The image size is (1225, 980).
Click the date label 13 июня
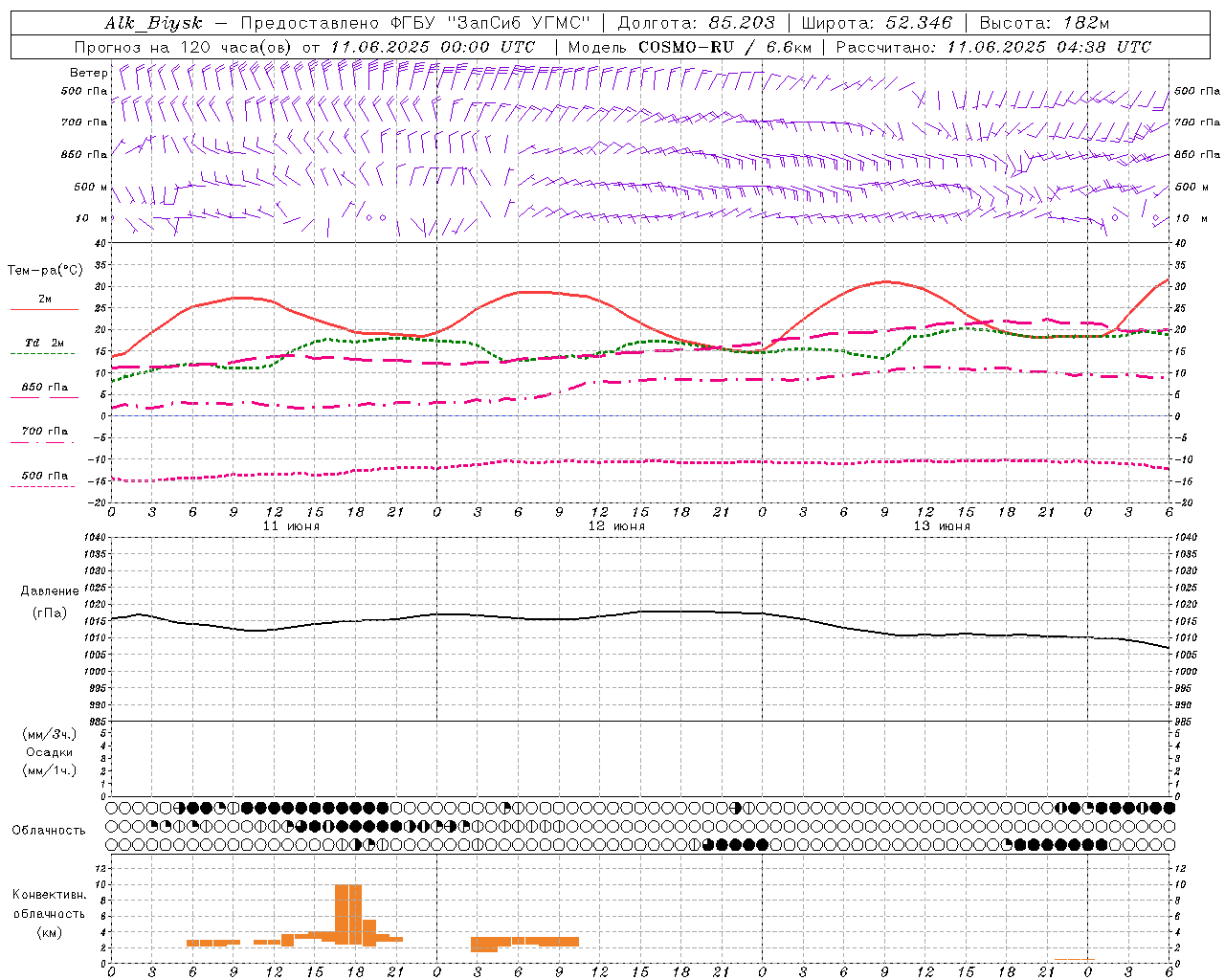(942, 526)
